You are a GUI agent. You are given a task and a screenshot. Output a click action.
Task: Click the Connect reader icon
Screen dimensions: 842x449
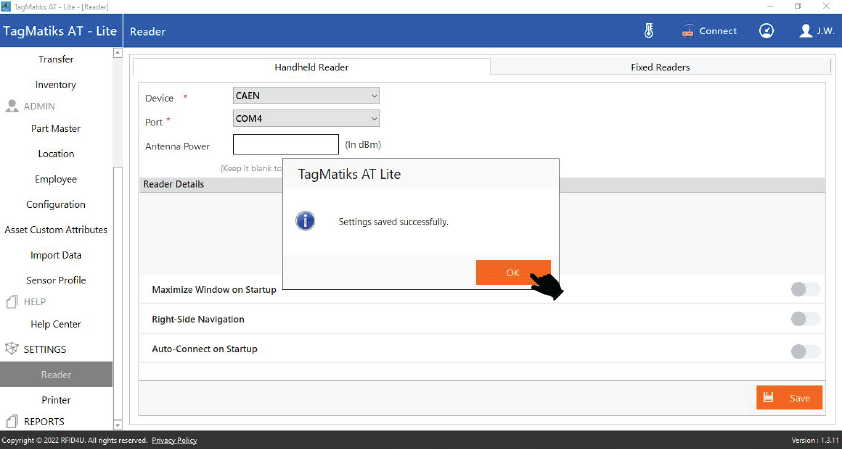[x=688, y=31]
